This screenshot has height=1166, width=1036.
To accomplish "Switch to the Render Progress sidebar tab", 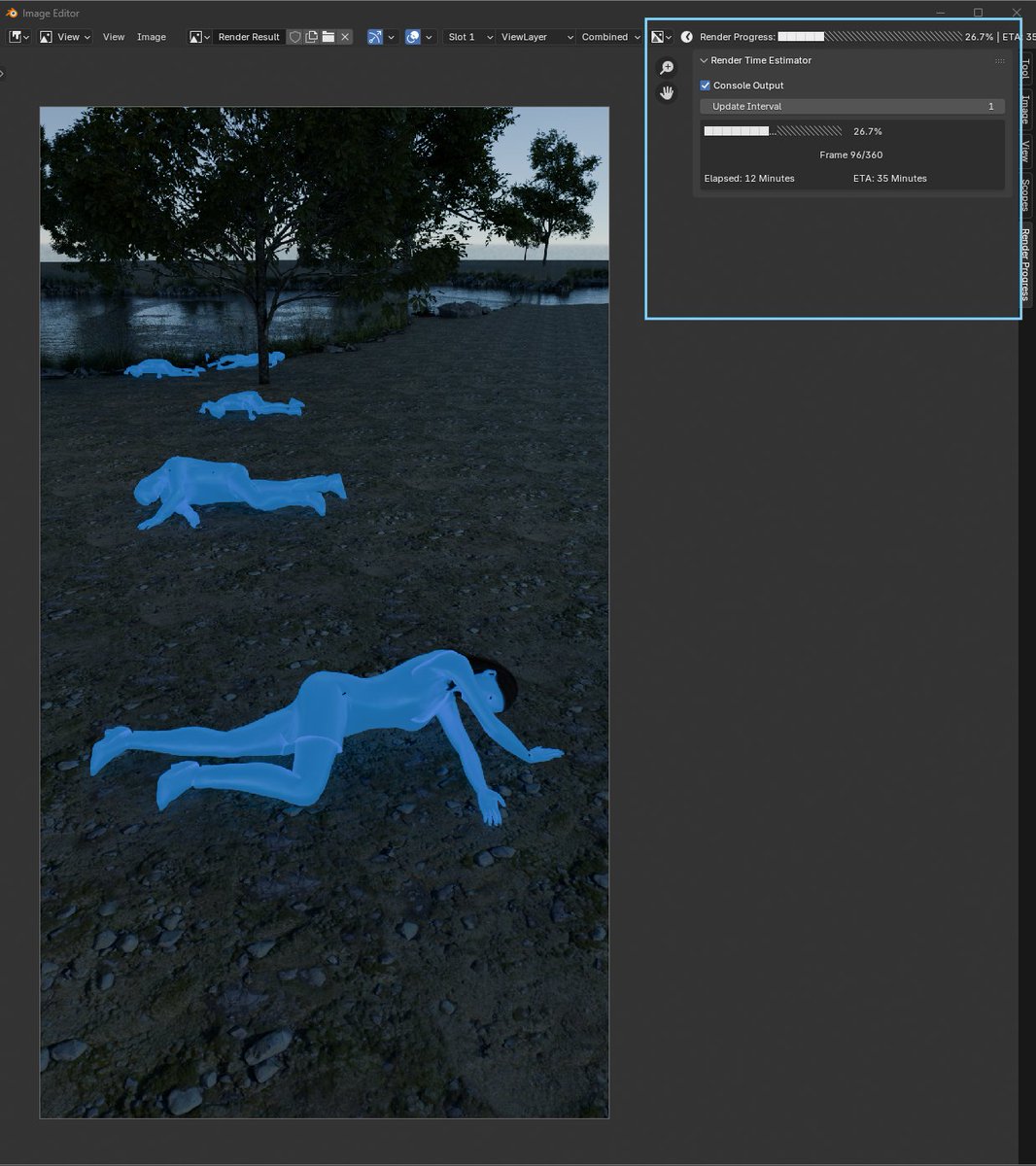I will 1025,264.
